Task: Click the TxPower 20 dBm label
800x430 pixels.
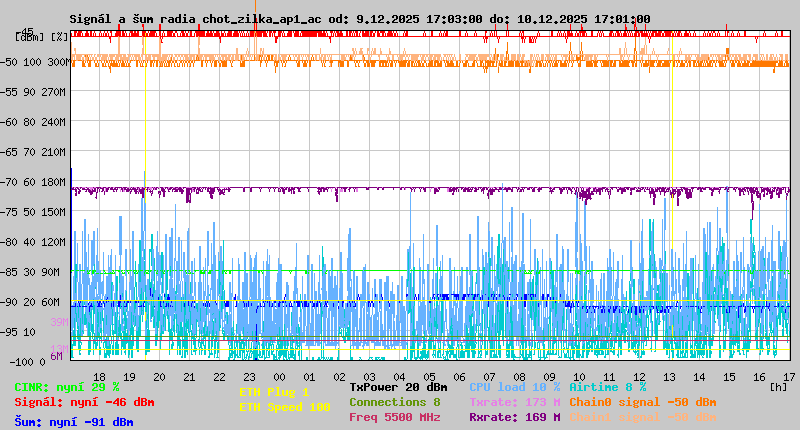Action: pyautogui.click(x=398, y=386)
